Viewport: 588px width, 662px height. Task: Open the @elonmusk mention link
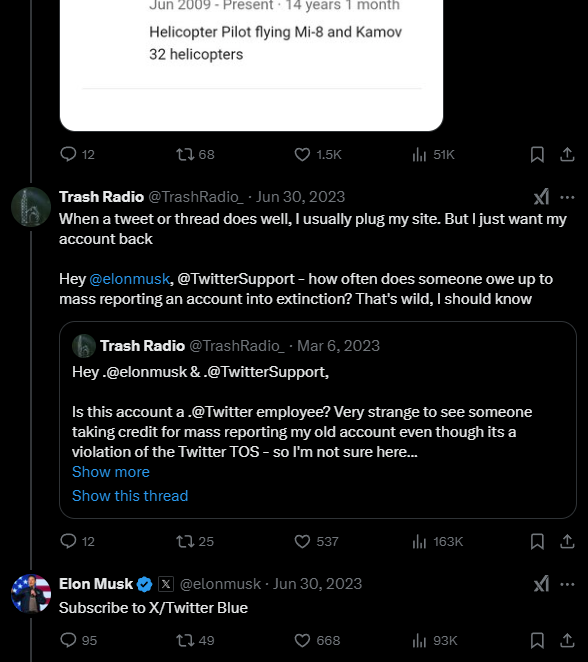[x=130, y=279]
